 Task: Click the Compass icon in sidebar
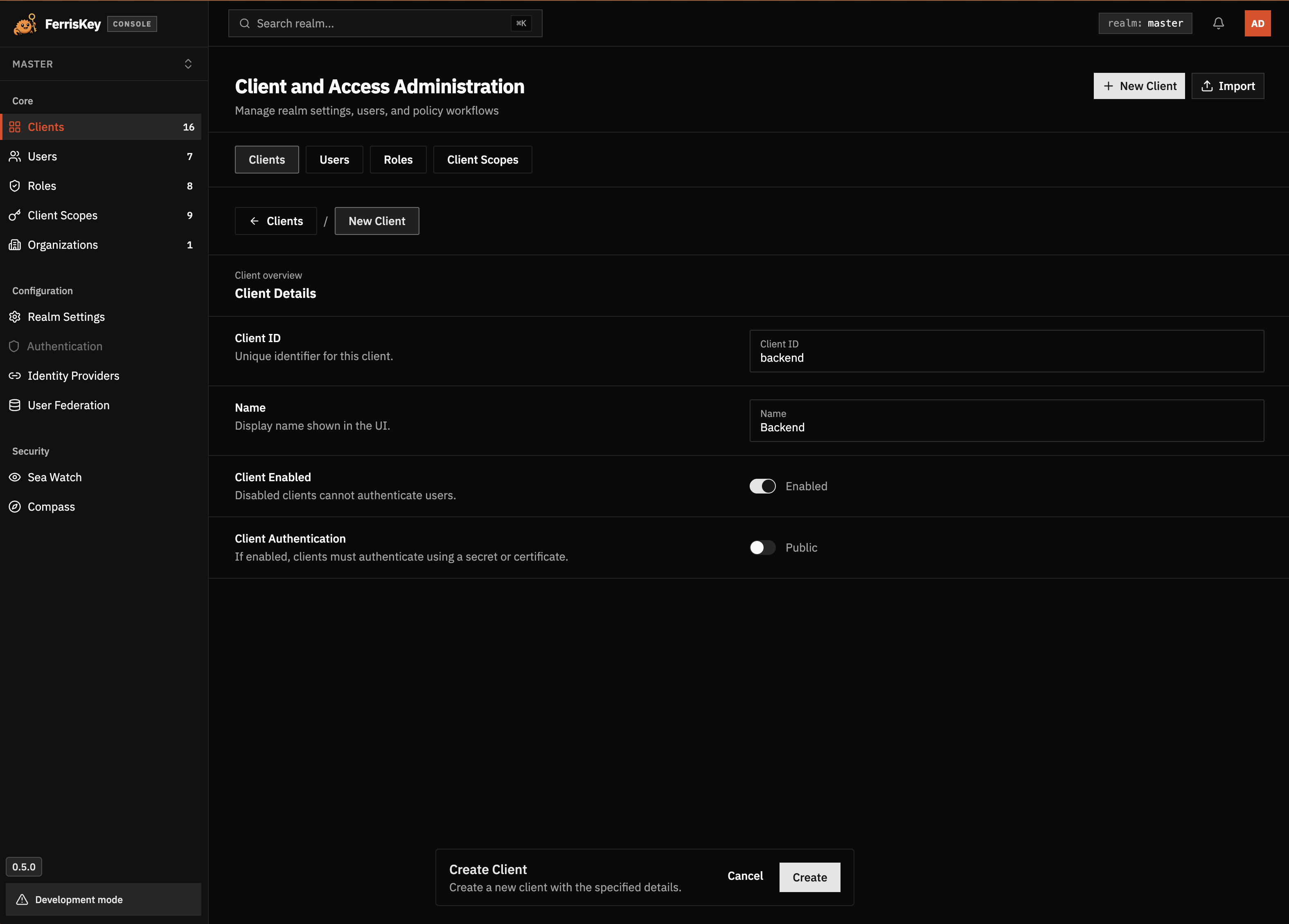pyautogui.click(x=15, y=507)
